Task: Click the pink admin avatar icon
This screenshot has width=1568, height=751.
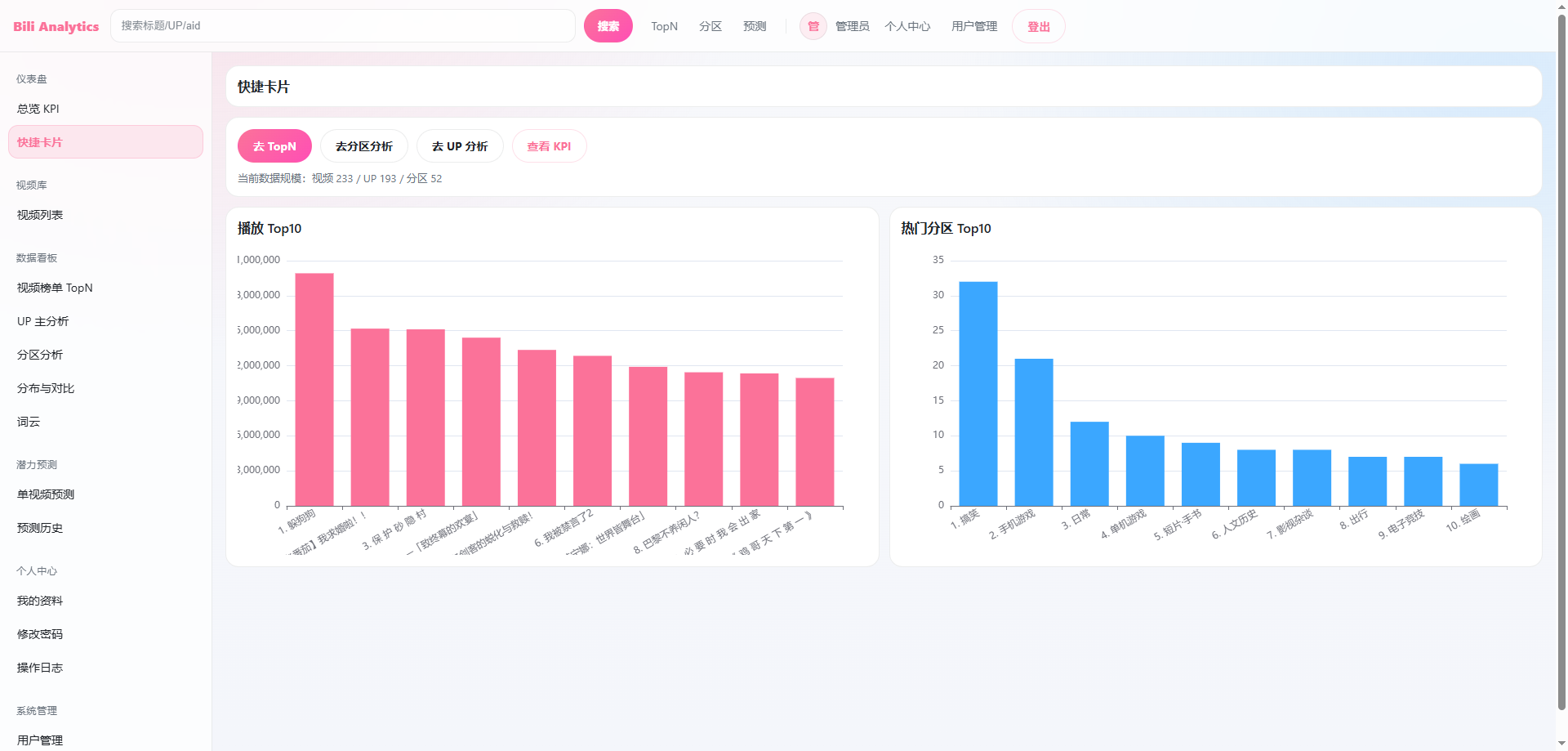Action: click(x=813, y=26)
